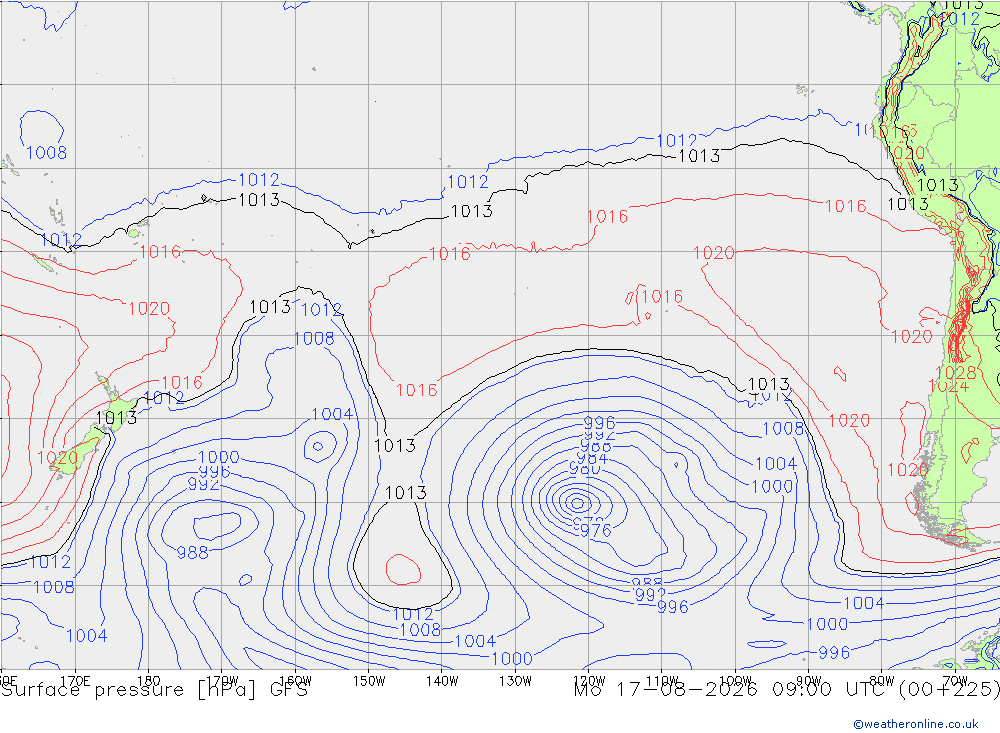Click the 180 longitude label
The height and width of the screenshot is (733, 1000).
149,681
